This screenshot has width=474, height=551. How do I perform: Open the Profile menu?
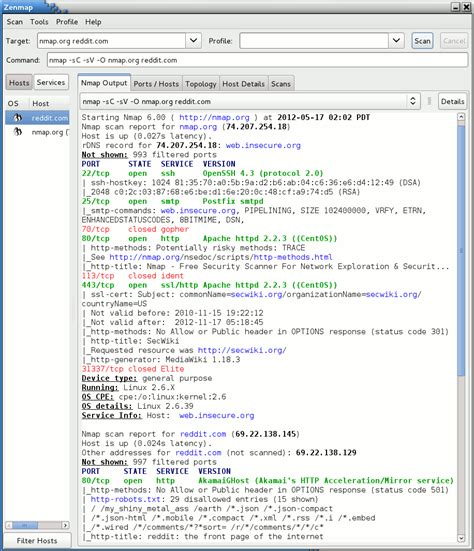point(67,22)
